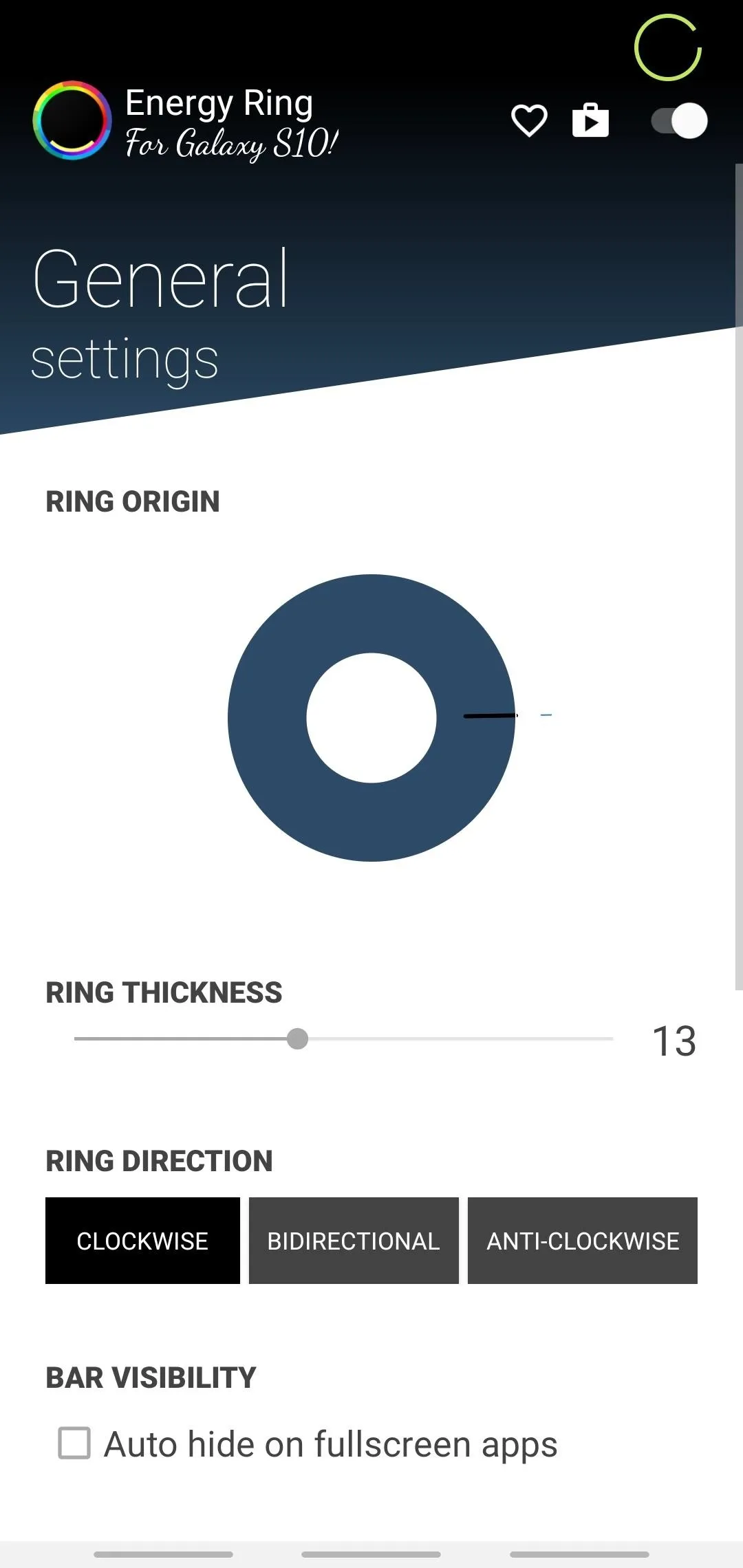Select the BIDIRECTIONAL ring direction

click(x=354, y=1241)
